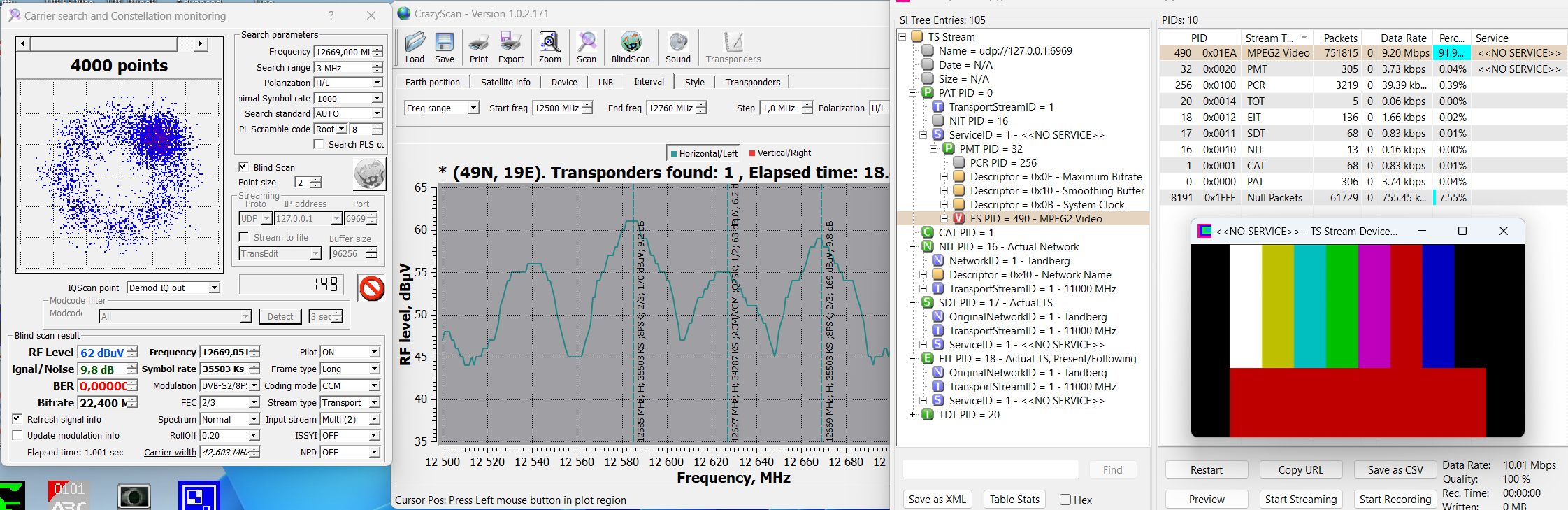
Task: Click the globe blind scan start icon
Action: (x=369, y=173)
